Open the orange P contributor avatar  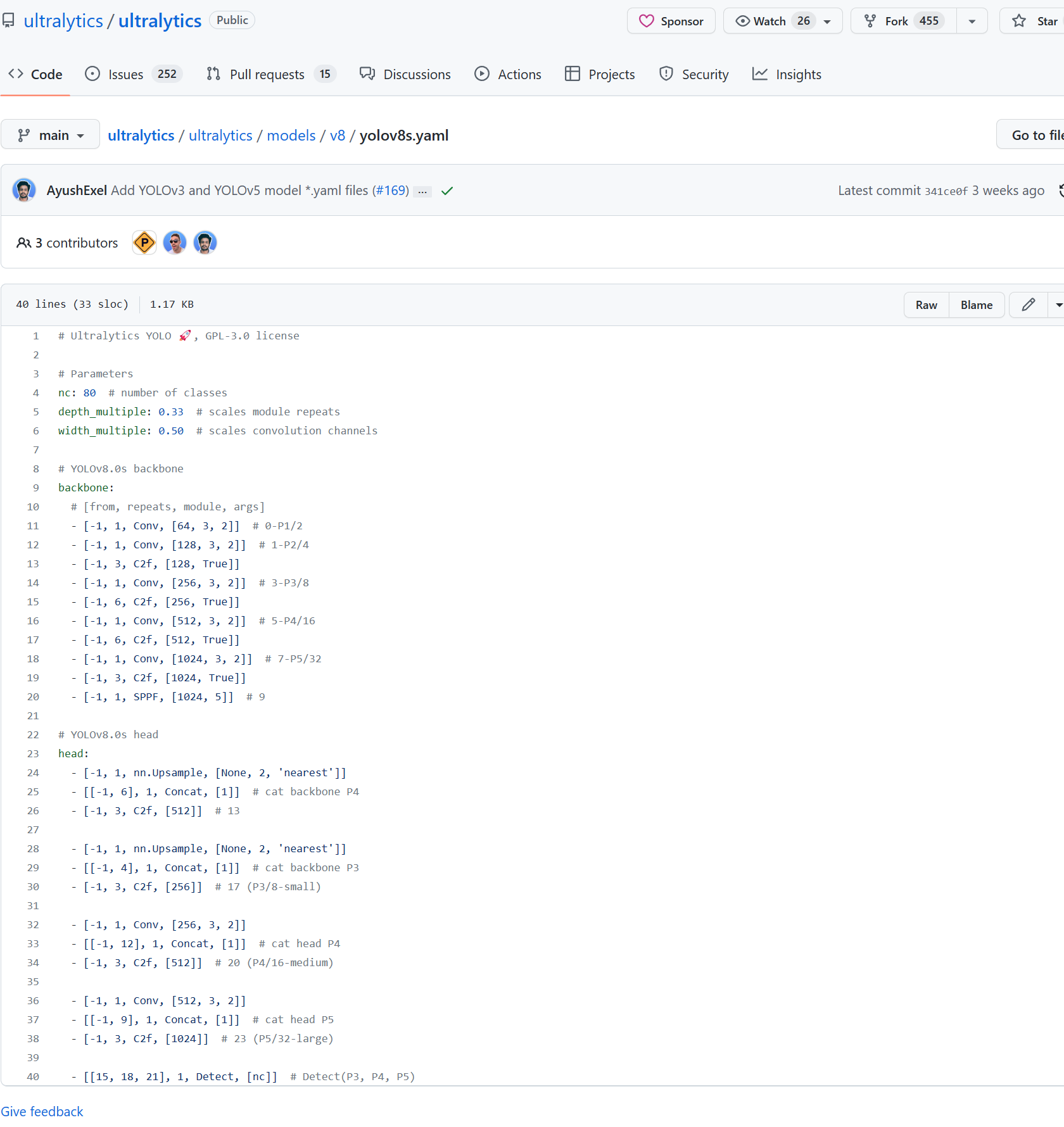pos(144,242)
